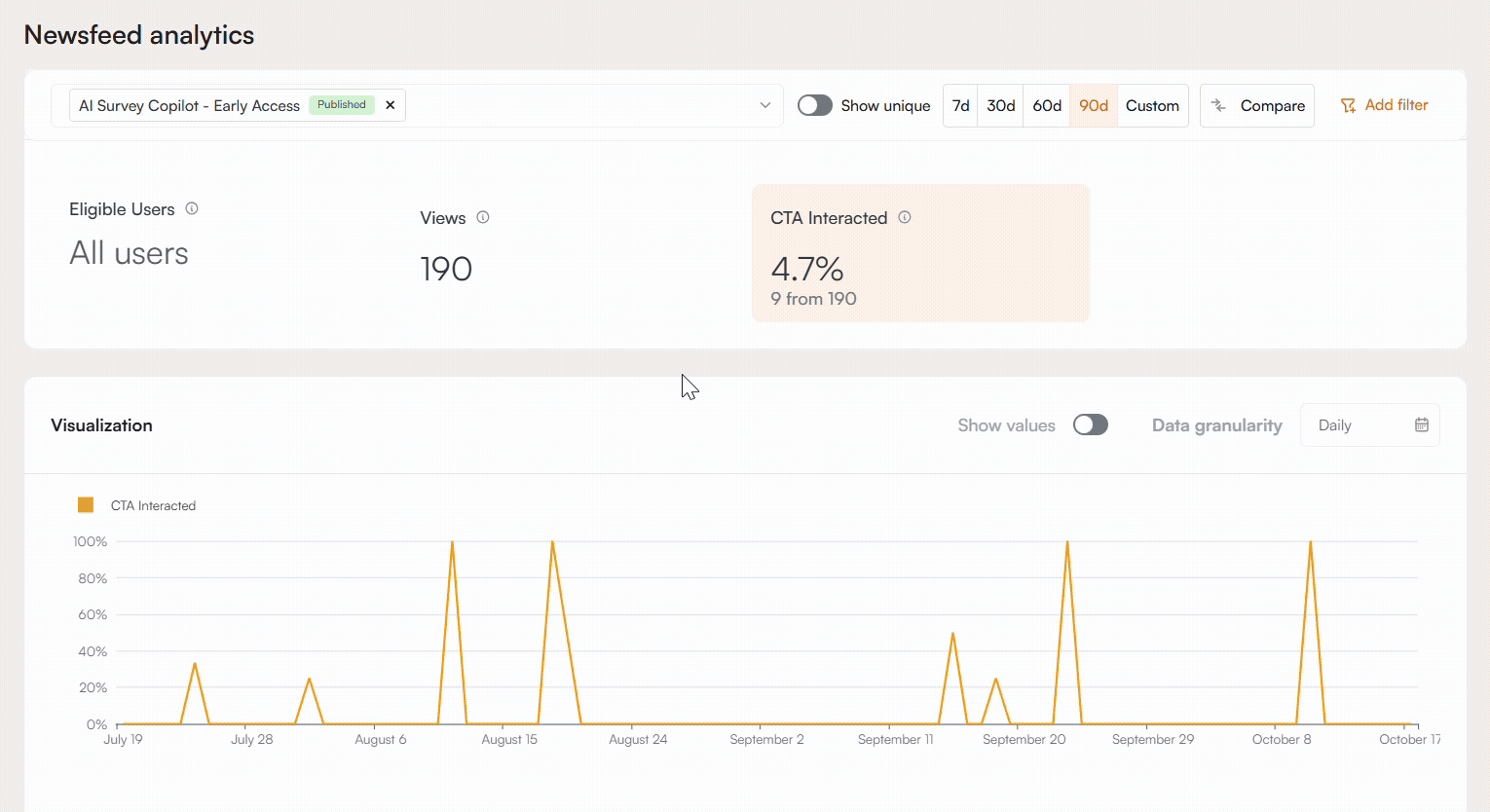Select the 30d time range

coord(1000,105)
